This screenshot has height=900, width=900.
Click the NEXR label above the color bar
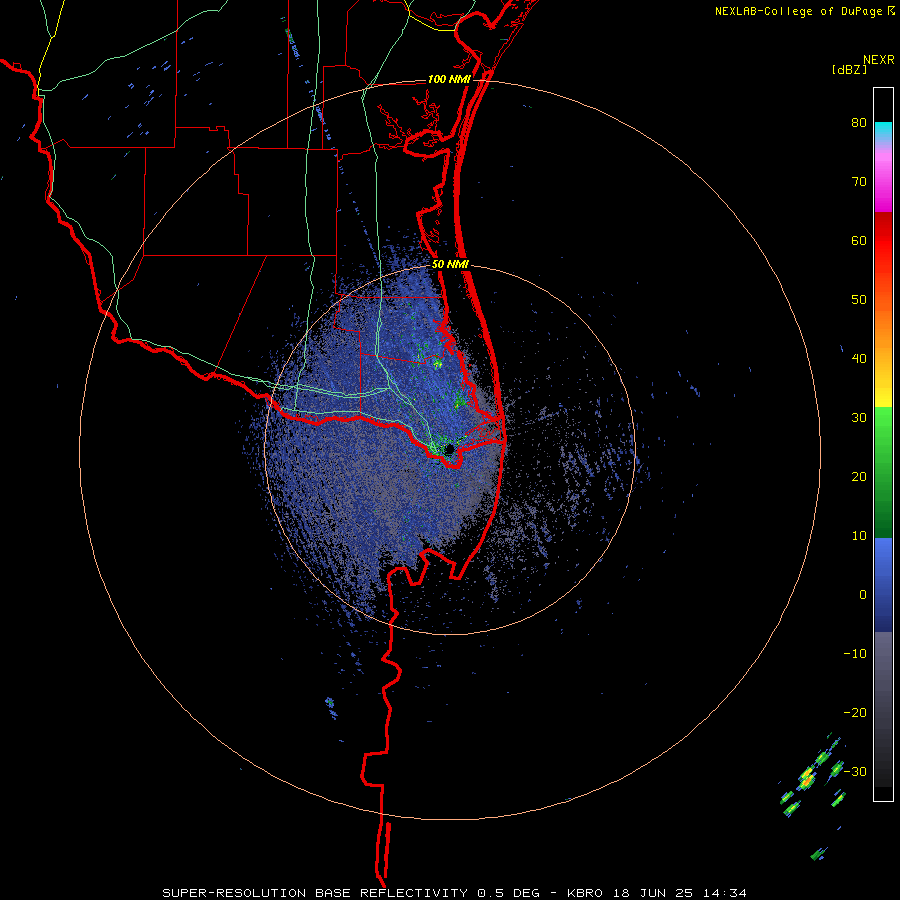(879, 60)
